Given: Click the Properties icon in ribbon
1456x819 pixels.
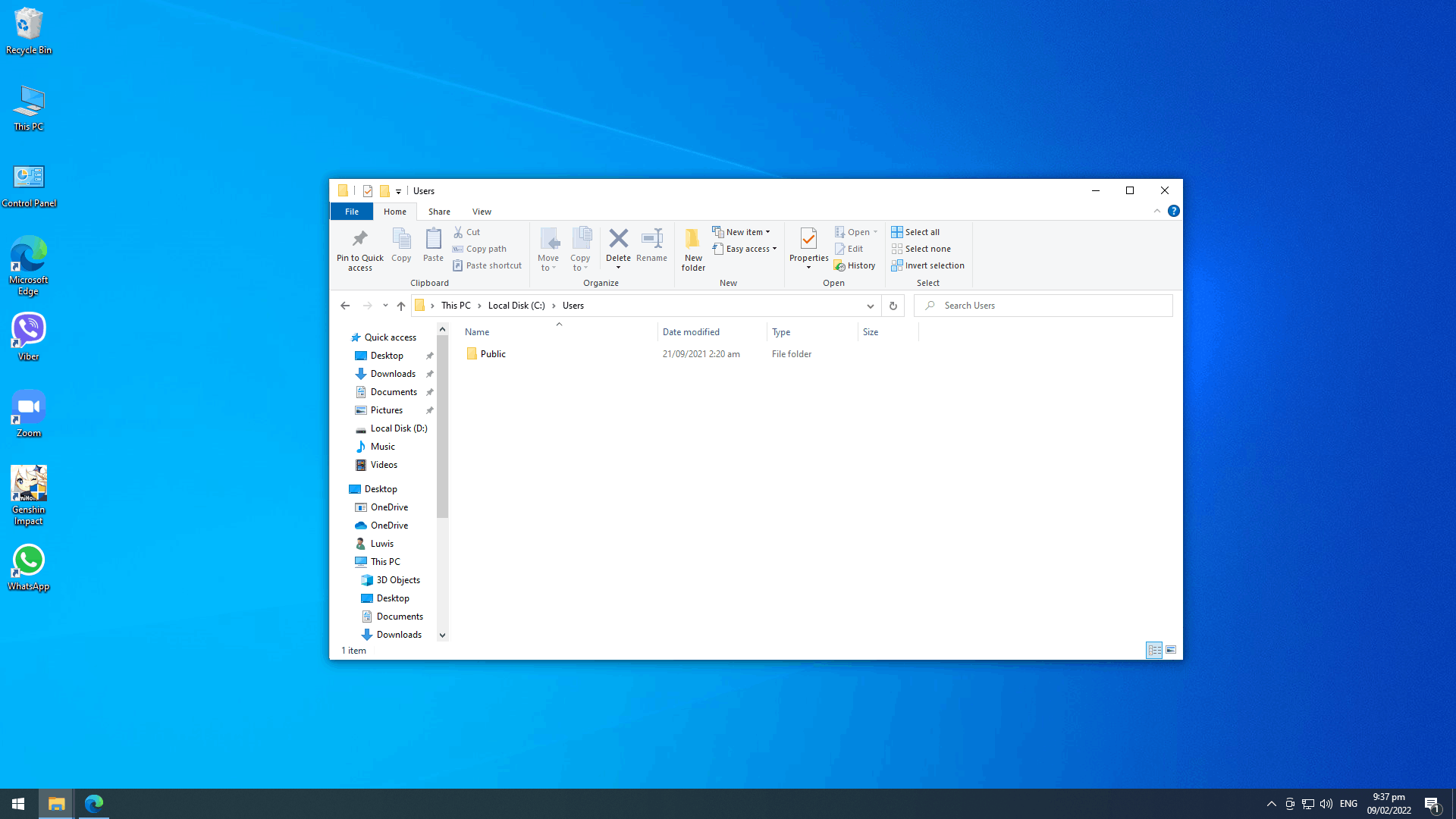Looking at the screenshot, I should pyautogui.click(x=808, y=240).
